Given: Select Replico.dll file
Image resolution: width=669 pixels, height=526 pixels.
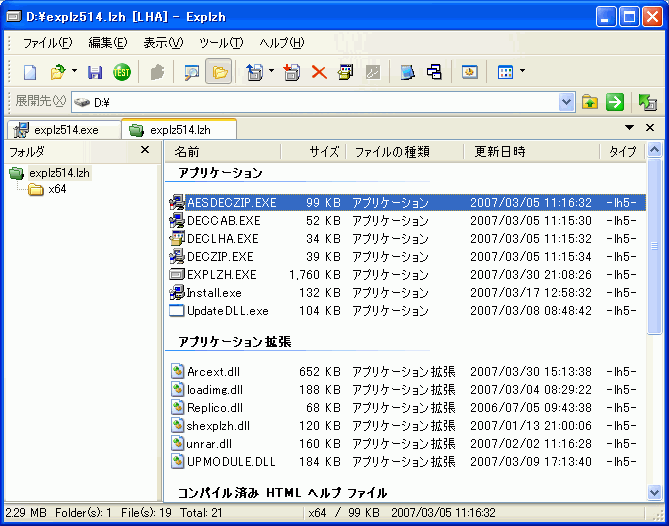Looking at the screenshot, I should coord(215,407).
